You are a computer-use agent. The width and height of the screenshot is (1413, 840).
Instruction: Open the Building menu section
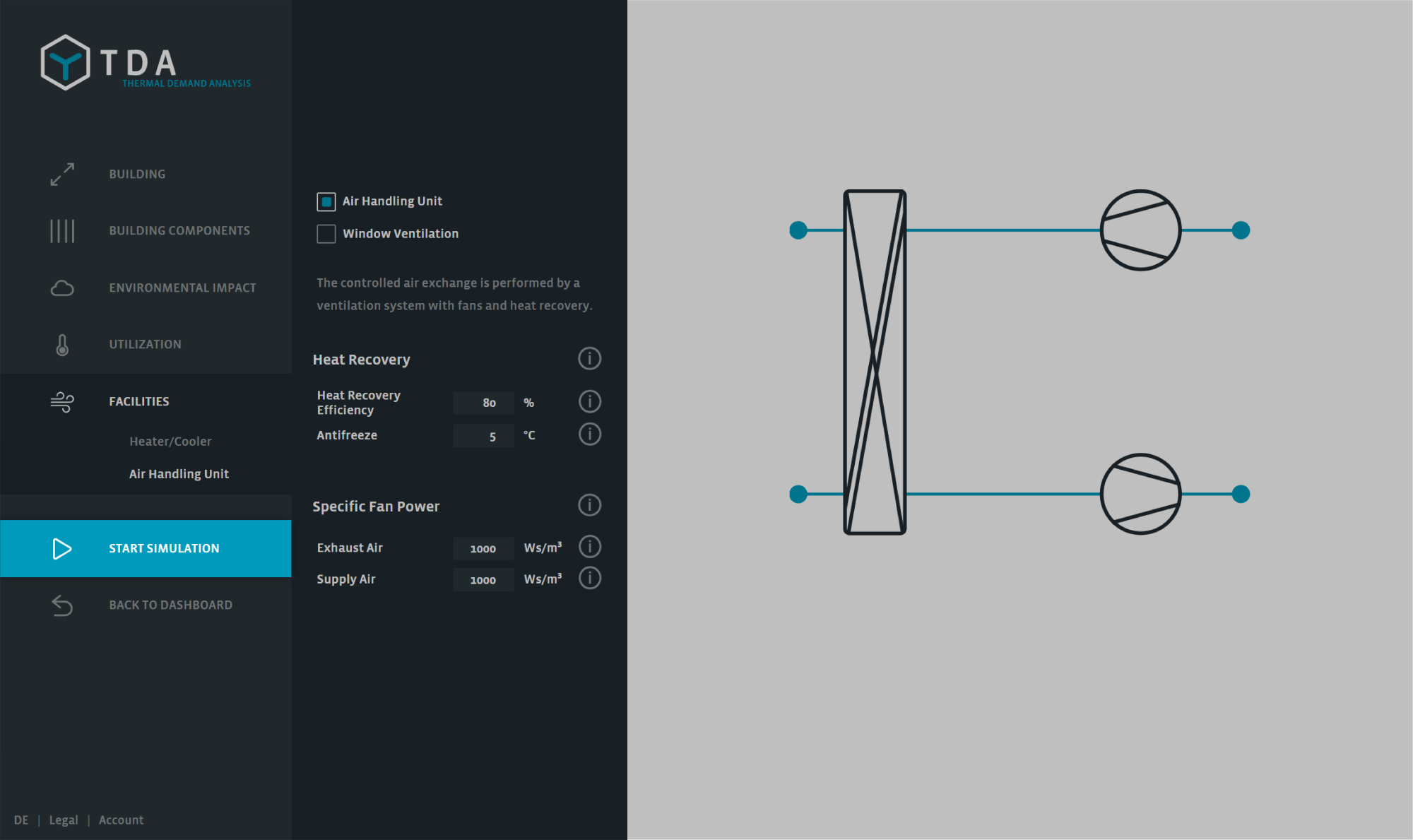click(x=137, y=174)
